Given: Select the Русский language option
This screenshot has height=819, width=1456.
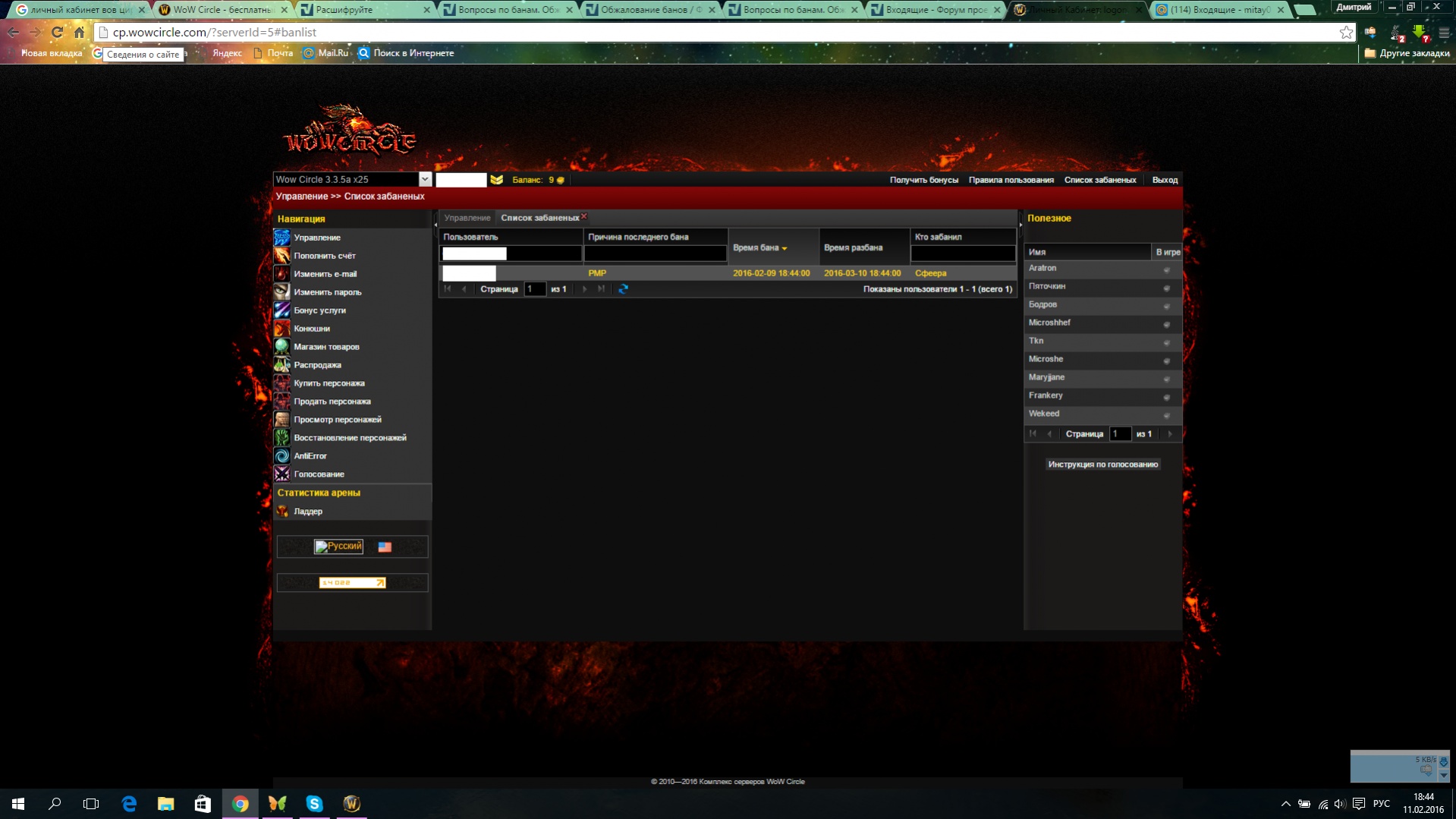Looking at the screenshot, I should 338,547.
